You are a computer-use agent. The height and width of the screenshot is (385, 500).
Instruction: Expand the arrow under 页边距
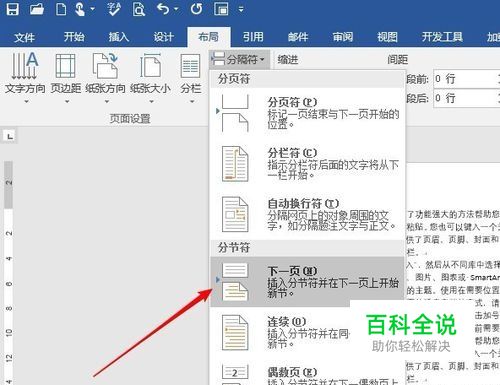(x=67, y=101)
